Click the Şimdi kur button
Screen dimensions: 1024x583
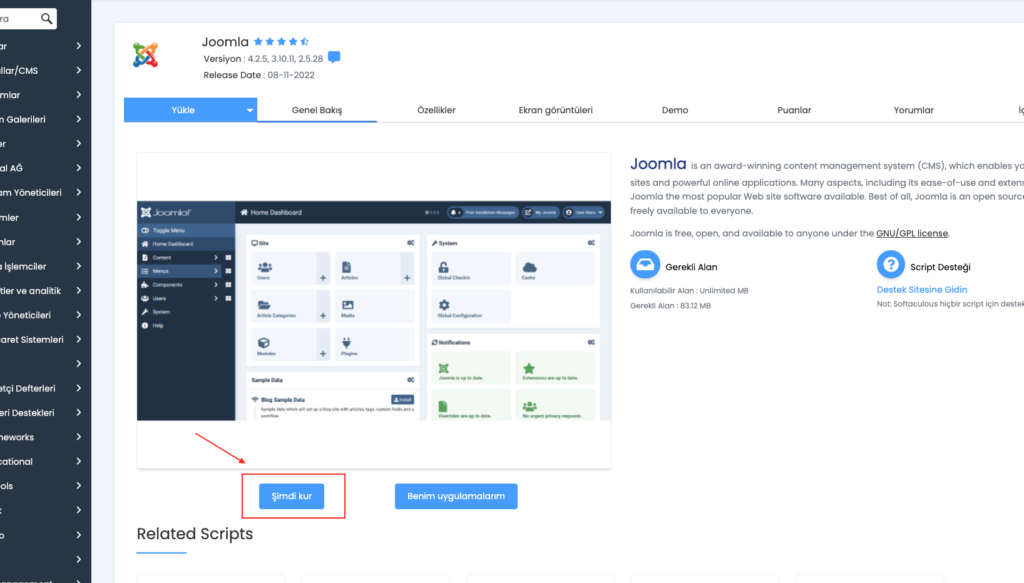(x=291, y=496)
